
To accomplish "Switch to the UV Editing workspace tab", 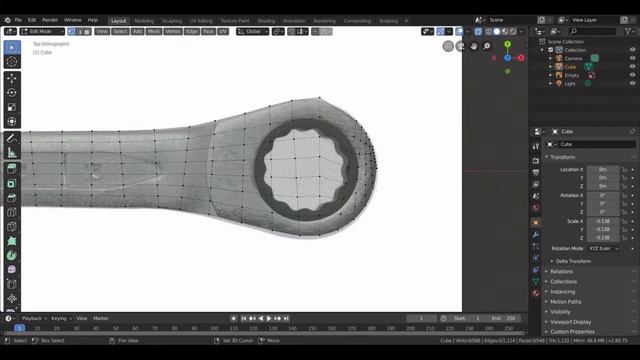I will click(x=201, y=21).
